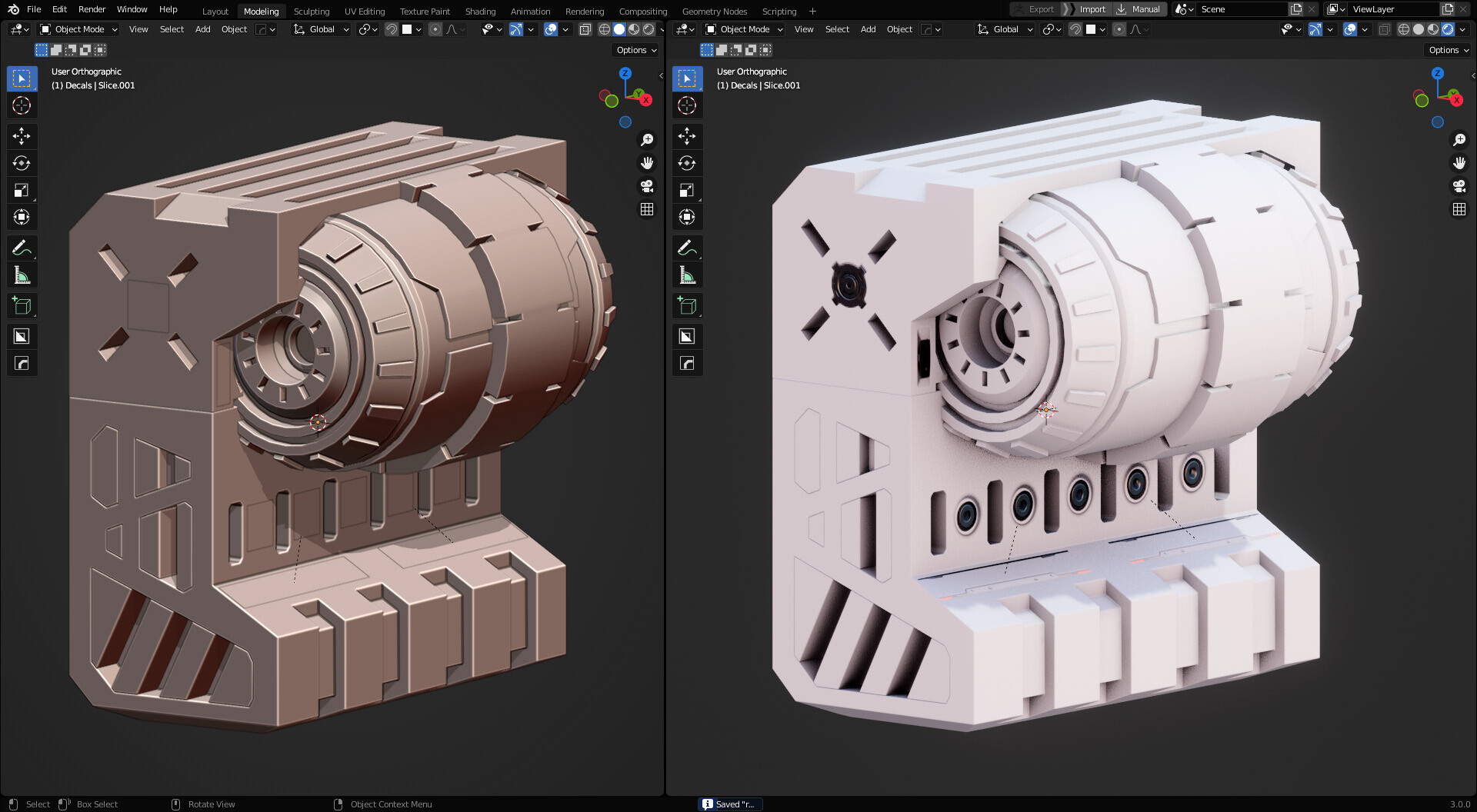This screenshot has height=812, width=1477.
Task: Select the Scale tool
Action: (22, 190)
